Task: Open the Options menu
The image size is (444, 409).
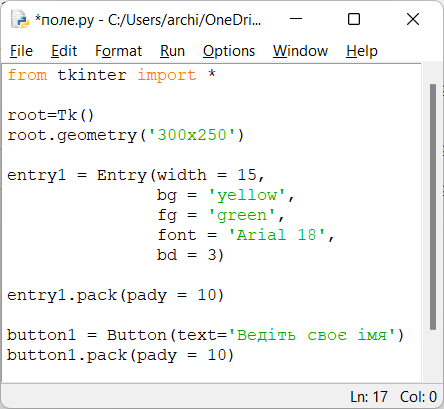Action: 229,51
